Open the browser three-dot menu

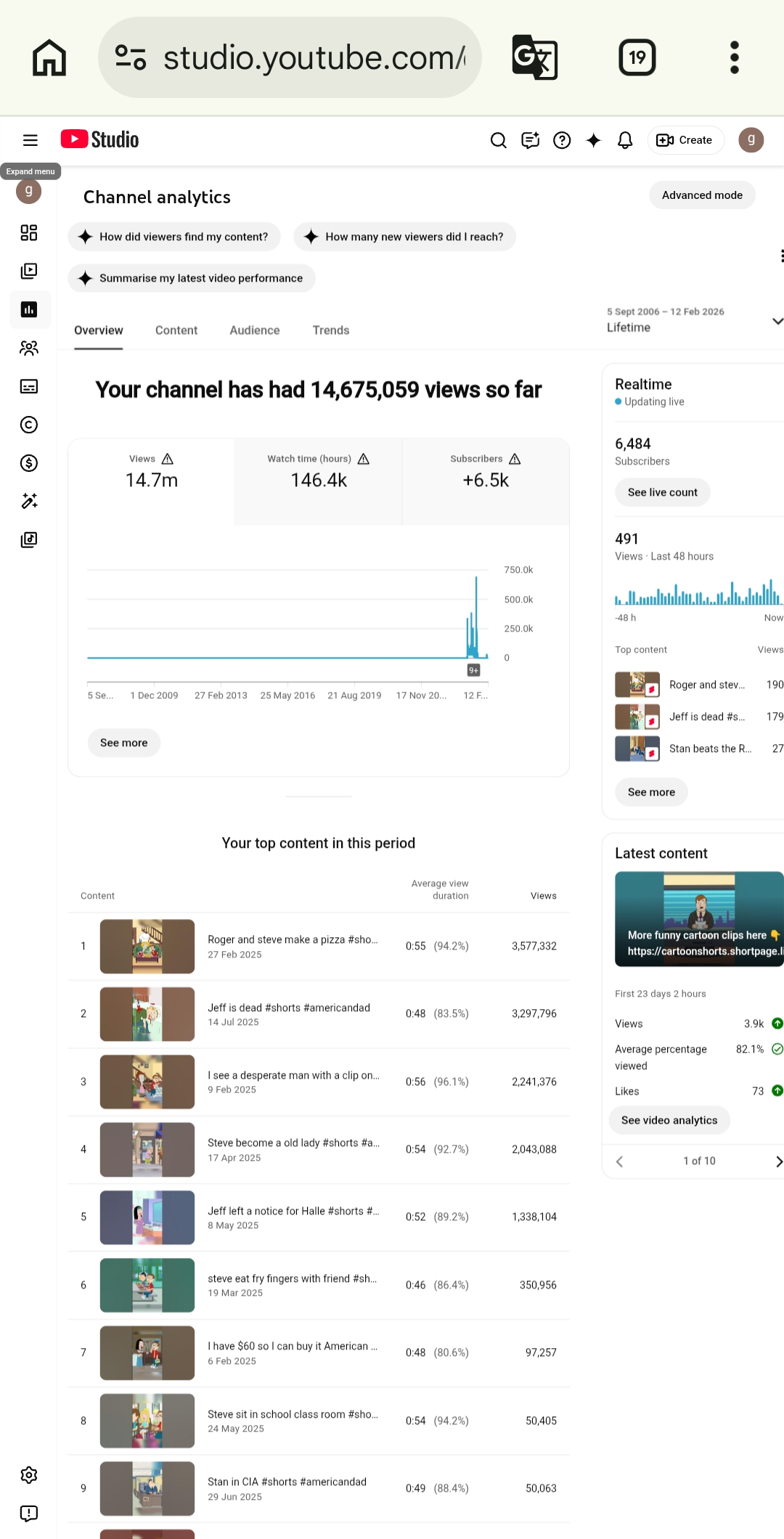coord(735,57)
